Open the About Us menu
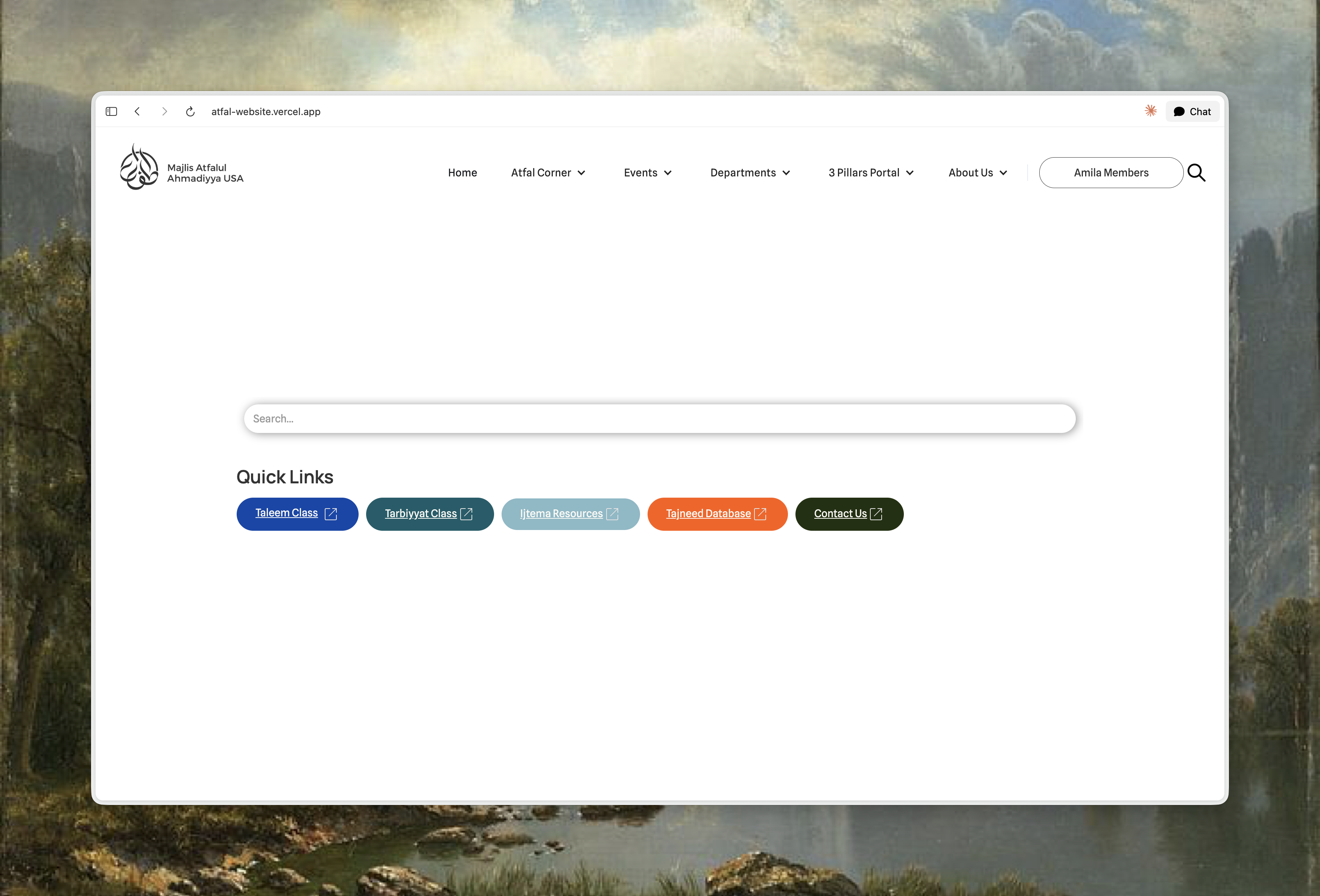Image resolution: width=1320 pixels, height=896 pixels. pos(978,173)
